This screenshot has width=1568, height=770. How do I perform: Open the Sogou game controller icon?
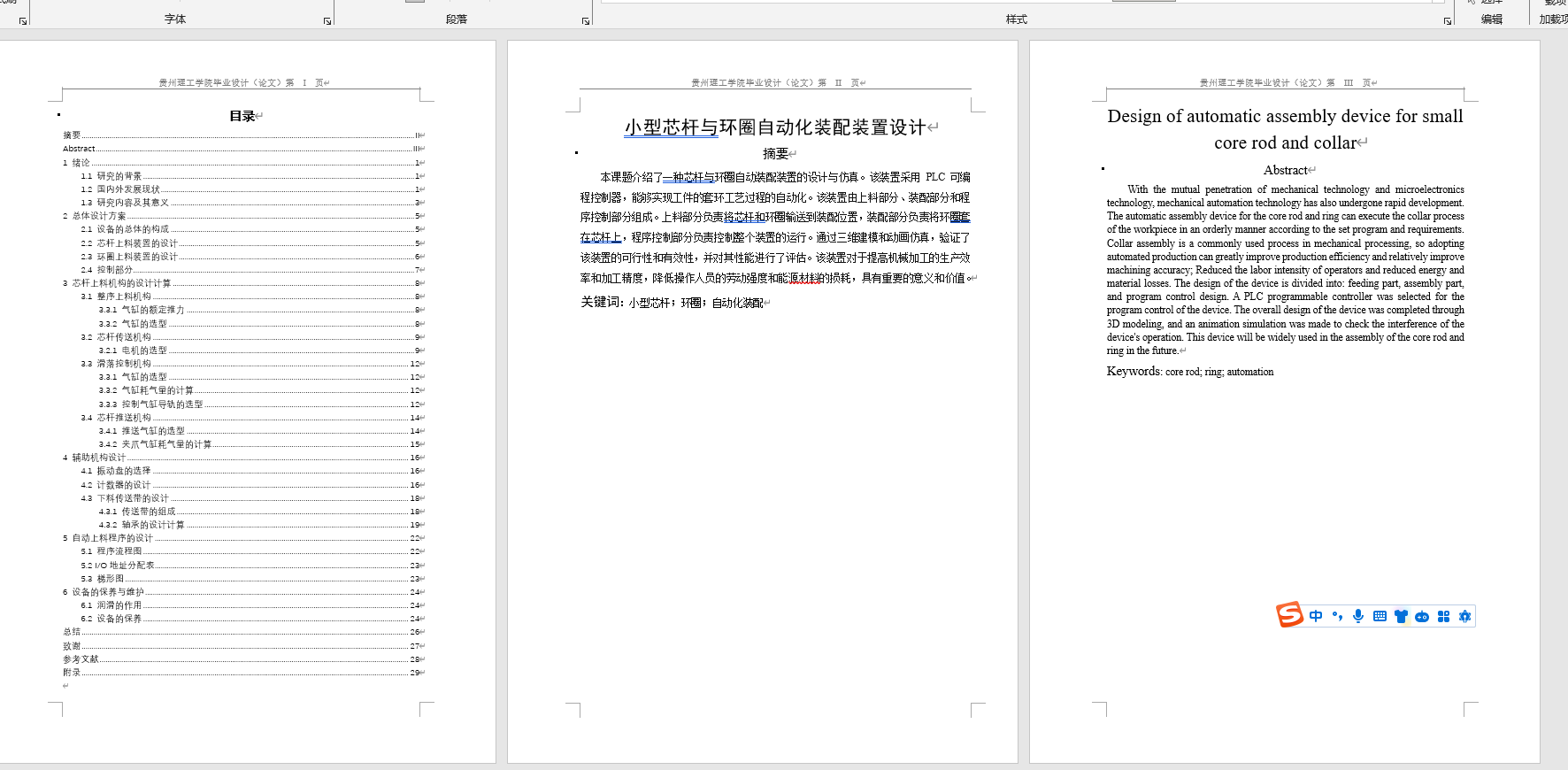[1422, 616]
